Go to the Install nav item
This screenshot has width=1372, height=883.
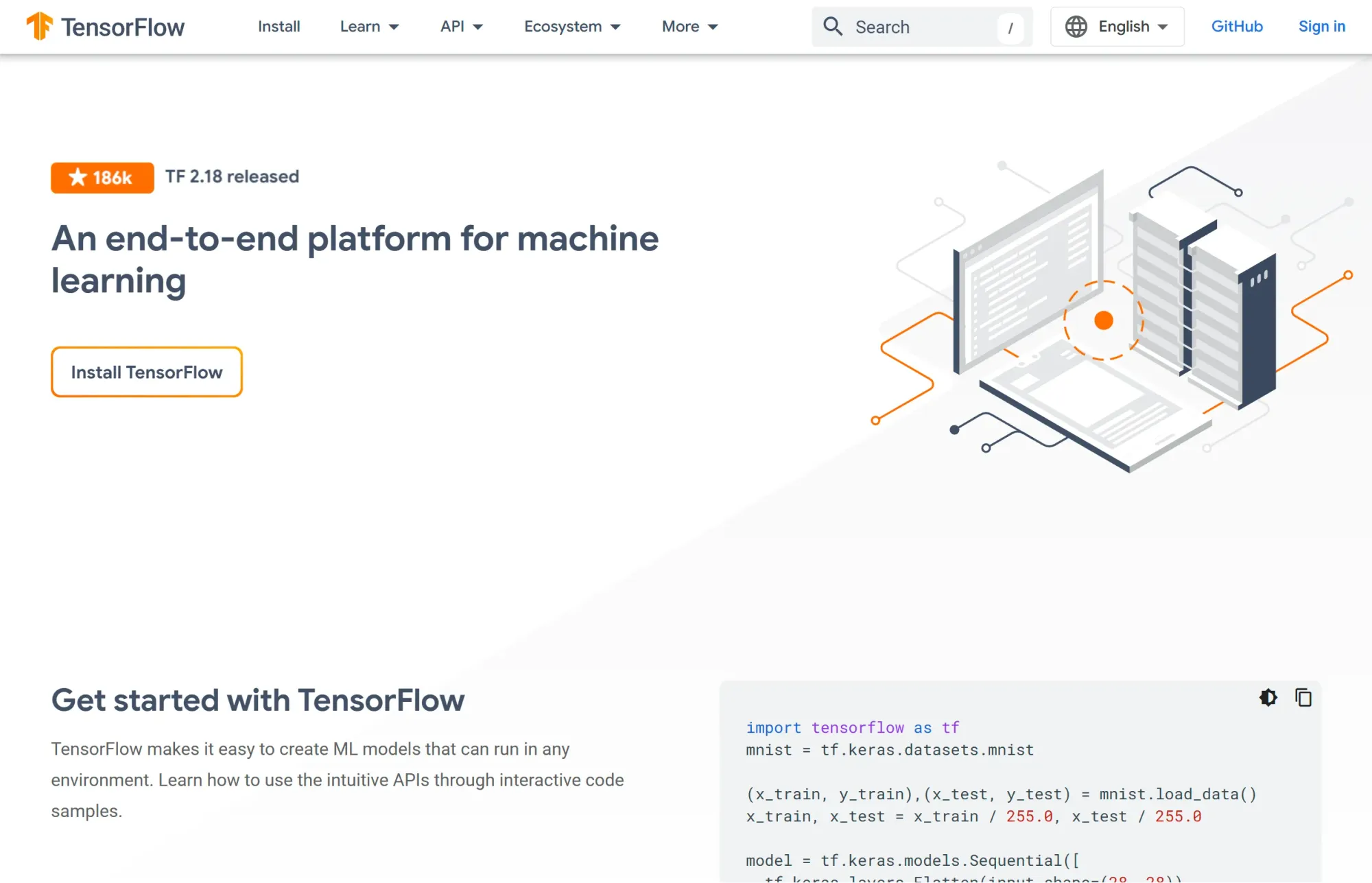point(279,26)
